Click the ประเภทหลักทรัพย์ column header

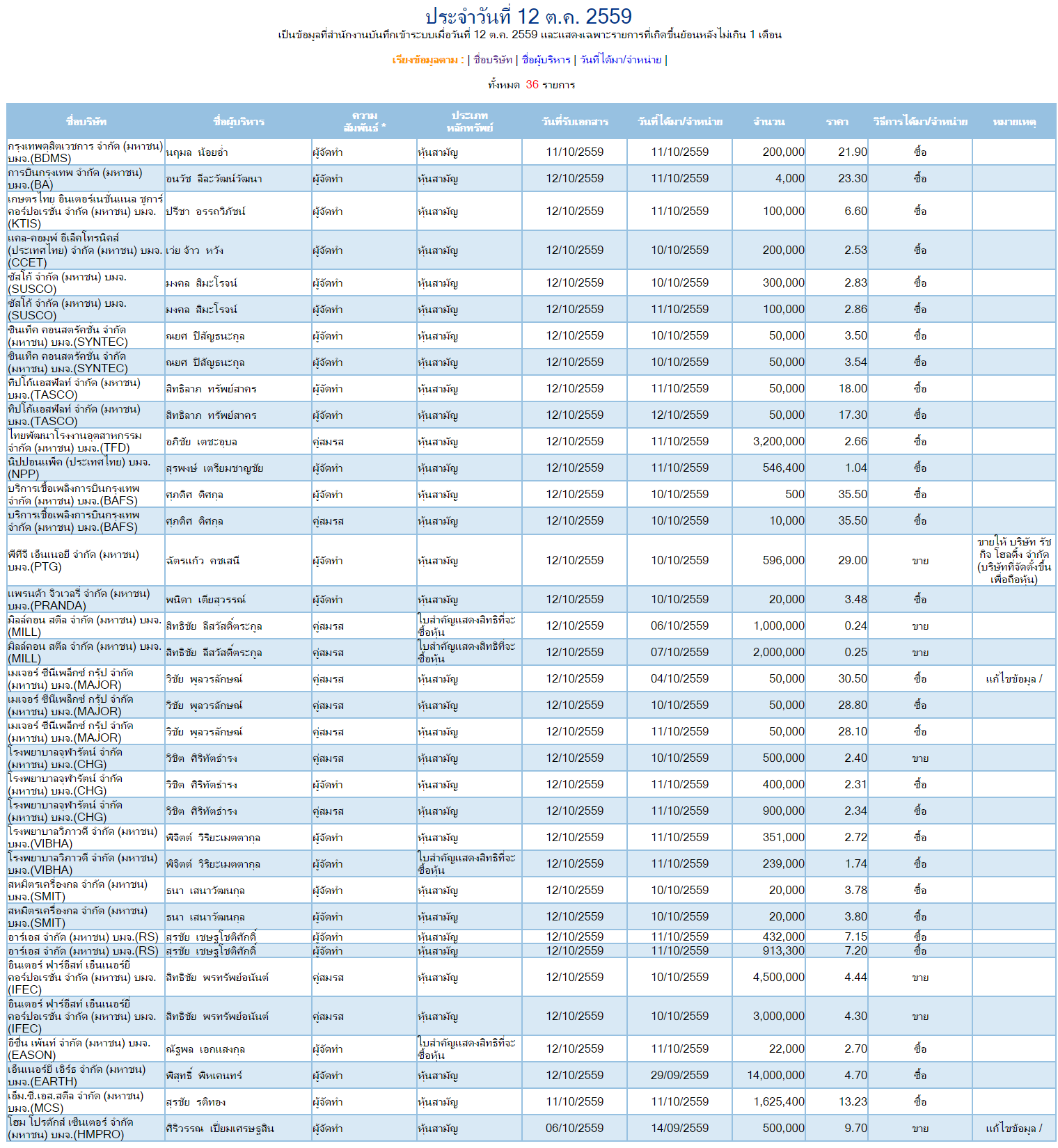(470, 122)
